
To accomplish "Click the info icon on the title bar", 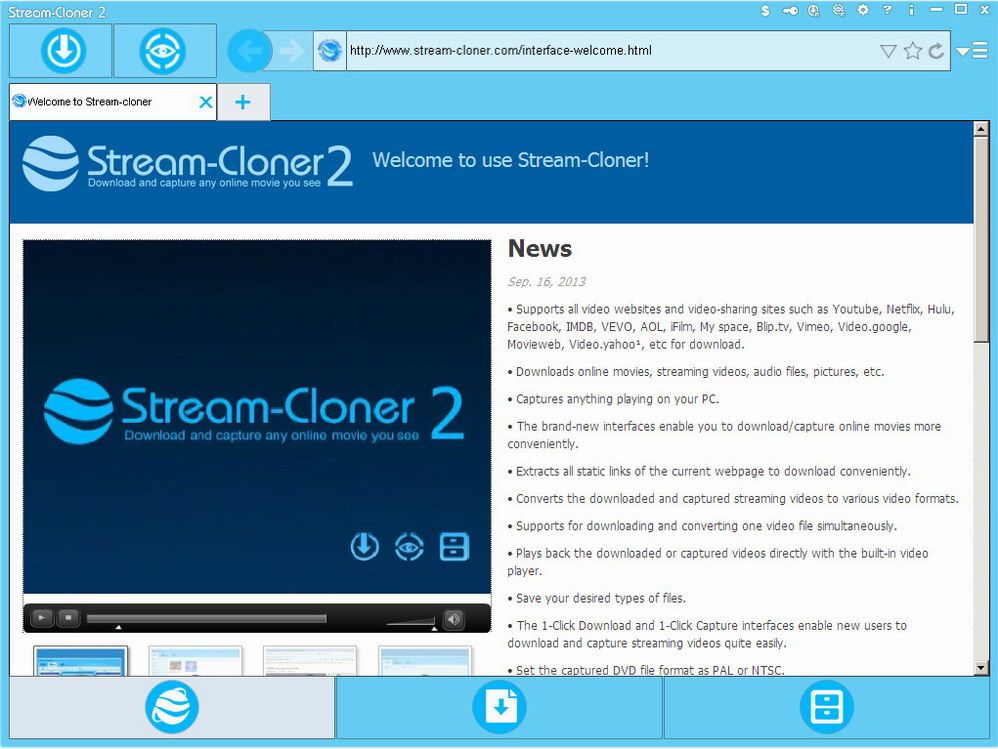I will click(x=911, y=10).
